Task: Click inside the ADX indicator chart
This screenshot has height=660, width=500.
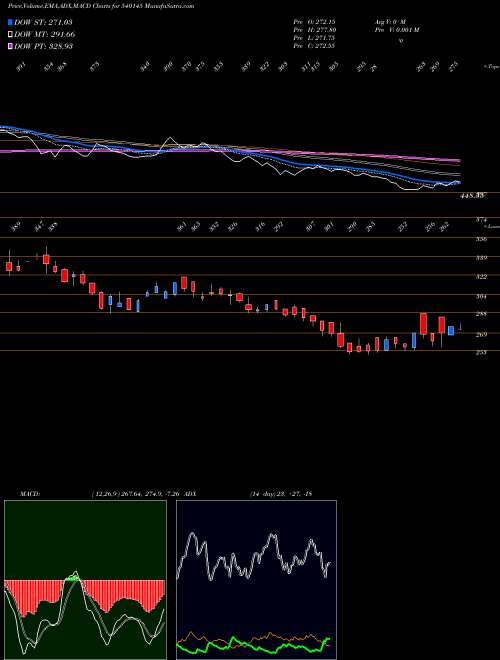Action: 256,580
